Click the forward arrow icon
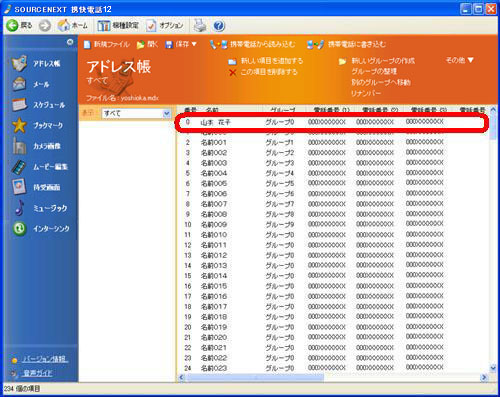This screenshot has width=500, height=397. 45,26
